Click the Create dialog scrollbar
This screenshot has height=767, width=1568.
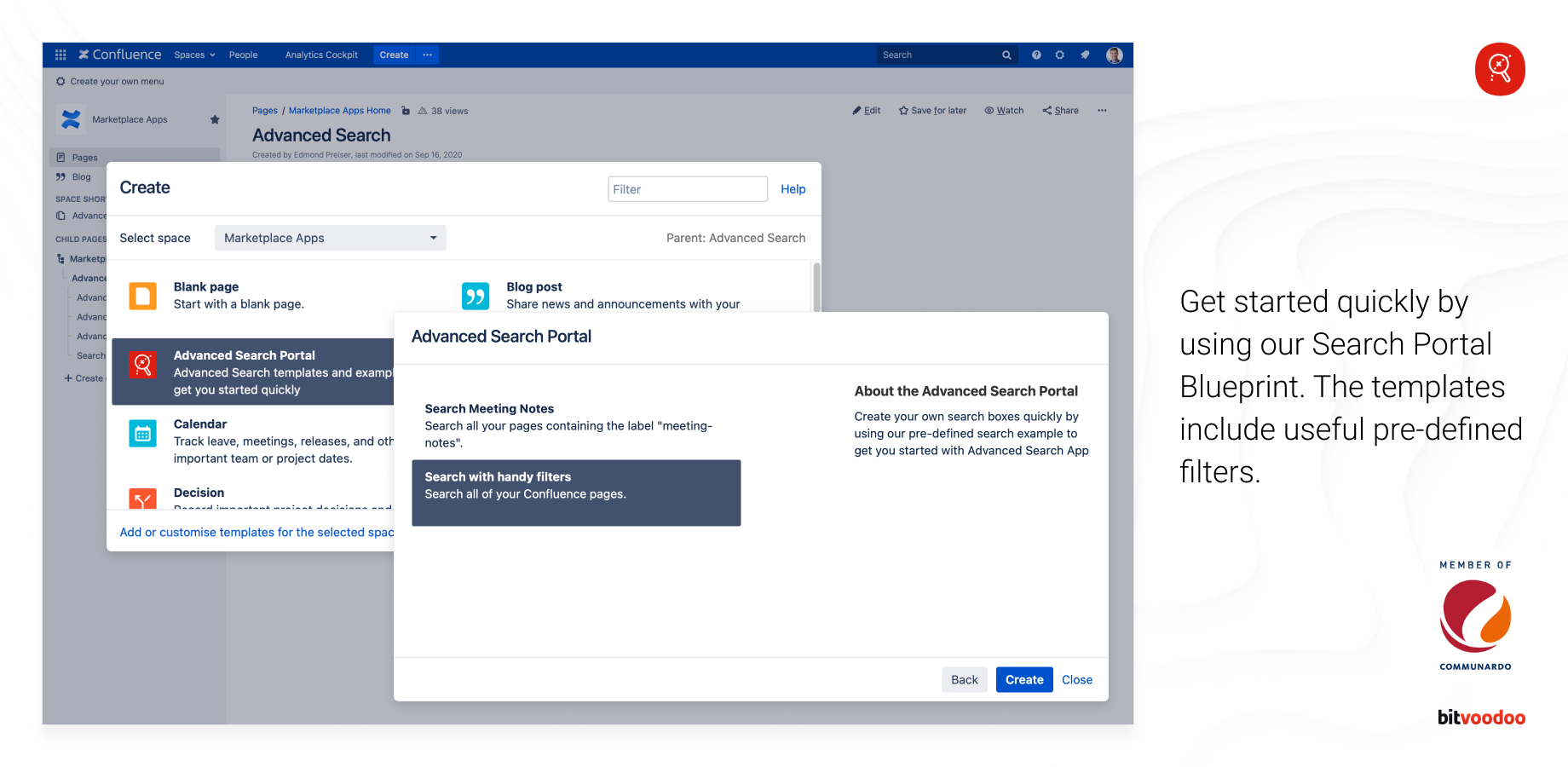point(816,287)
